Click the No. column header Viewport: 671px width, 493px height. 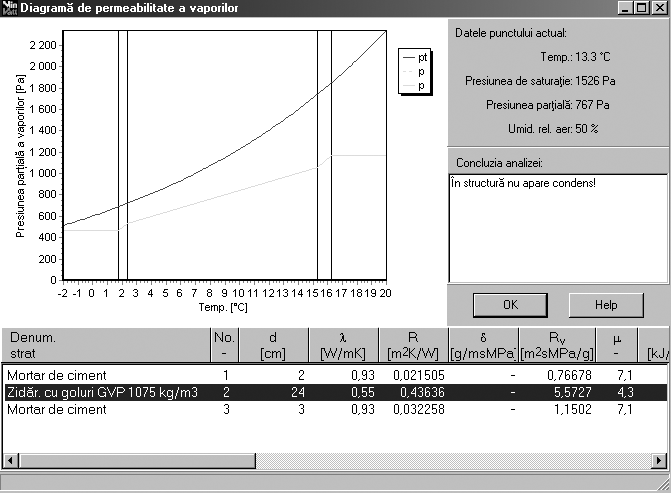(225, 345)
